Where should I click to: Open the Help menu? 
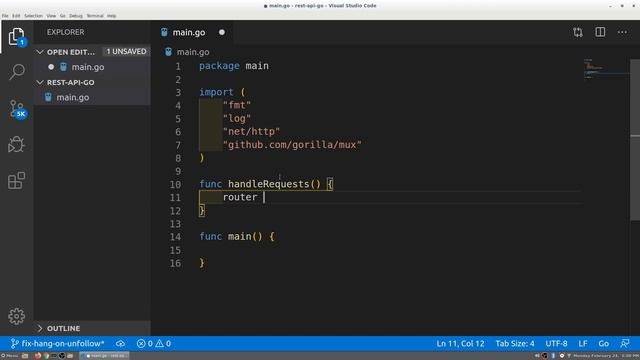point(111,16)
